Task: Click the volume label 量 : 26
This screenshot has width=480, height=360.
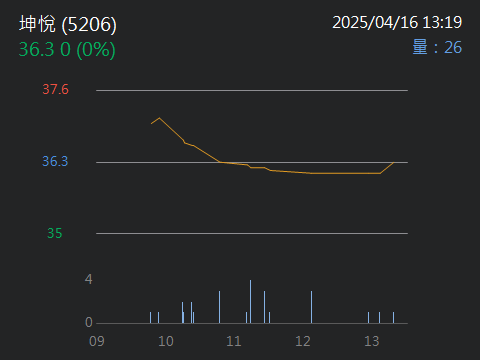Action: click(437, 47)
